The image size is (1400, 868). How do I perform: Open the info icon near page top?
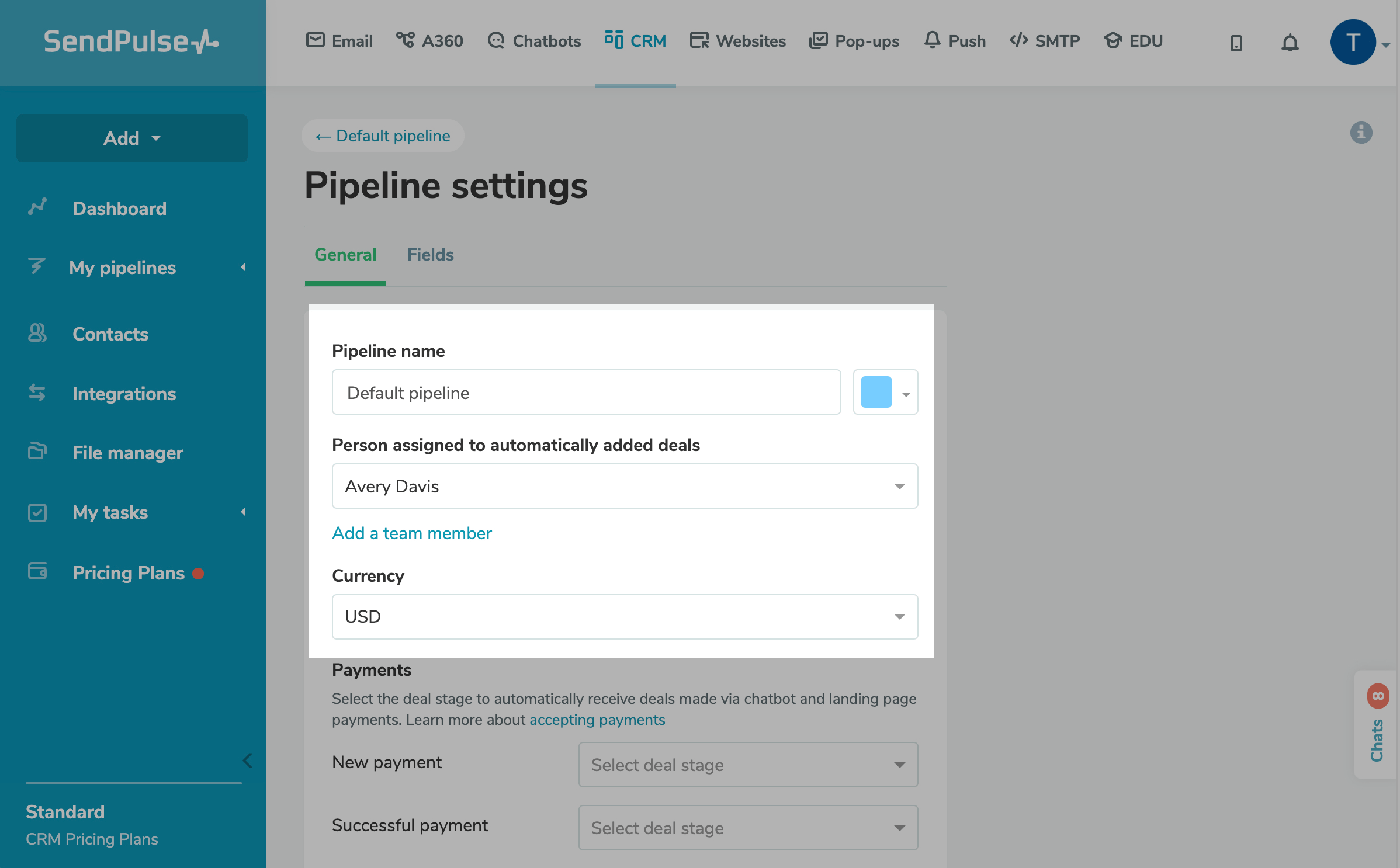(x=1361, y=133)
